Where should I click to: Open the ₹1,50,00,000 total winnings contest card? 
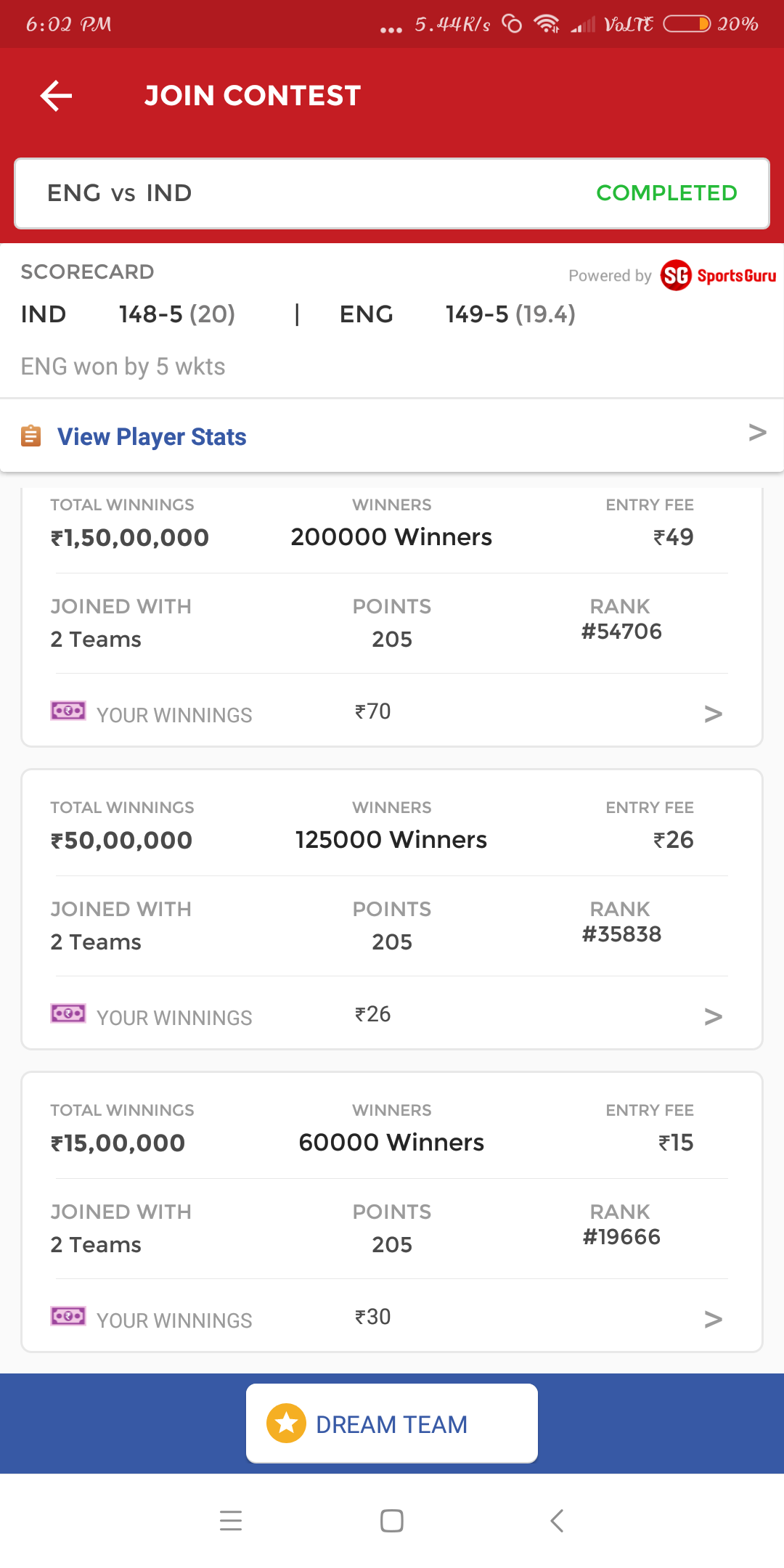point(392,617)
